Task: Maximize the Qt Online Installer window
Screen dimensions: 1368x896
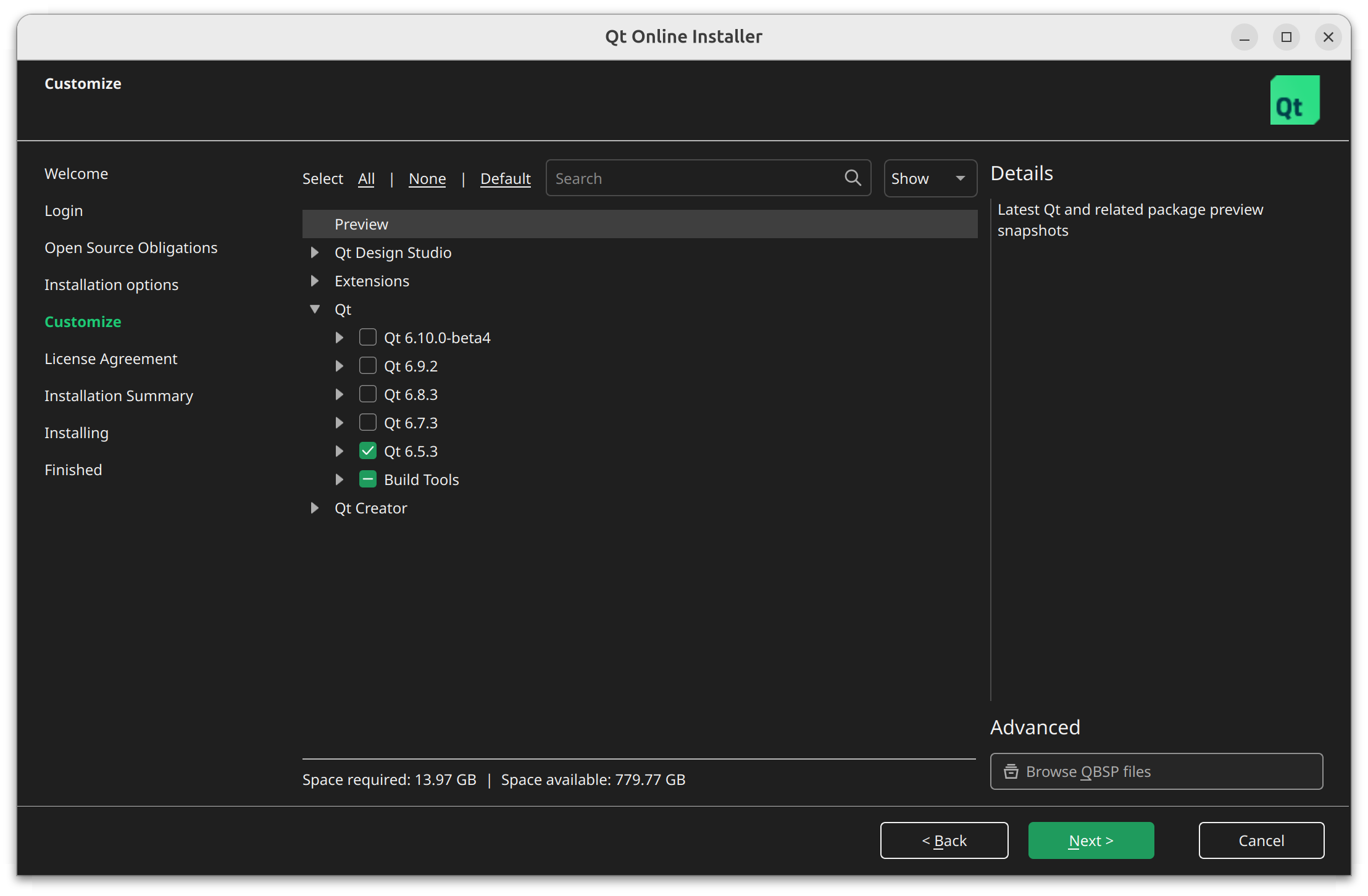Action: pos(1287,37)
